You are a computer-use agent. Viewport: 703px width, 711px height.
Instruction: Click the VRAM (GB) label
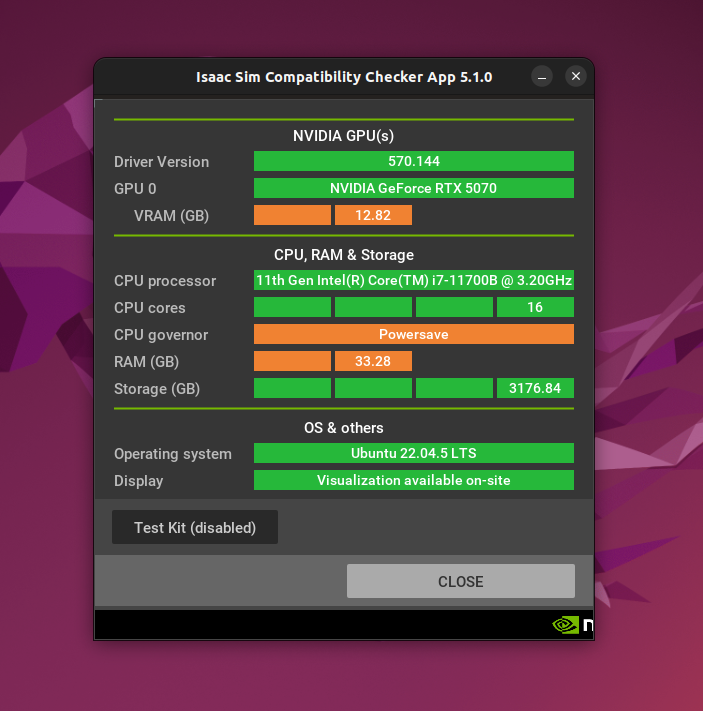171,216
